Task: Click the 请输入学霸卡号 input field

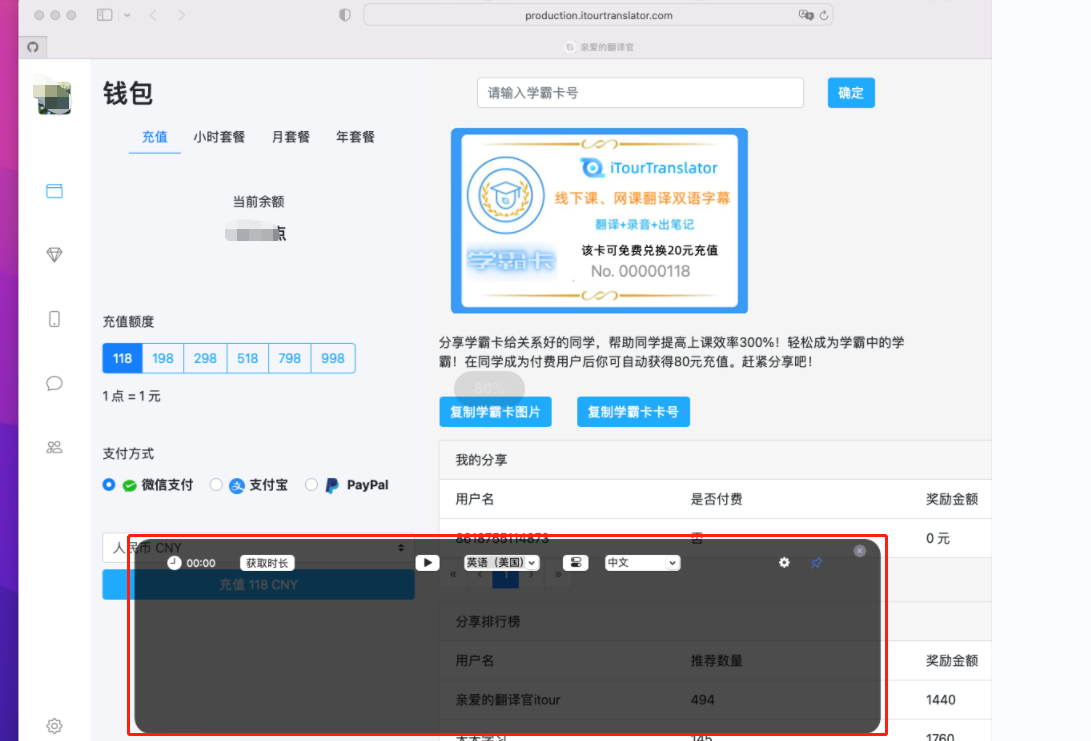Action: coord(640,93)
